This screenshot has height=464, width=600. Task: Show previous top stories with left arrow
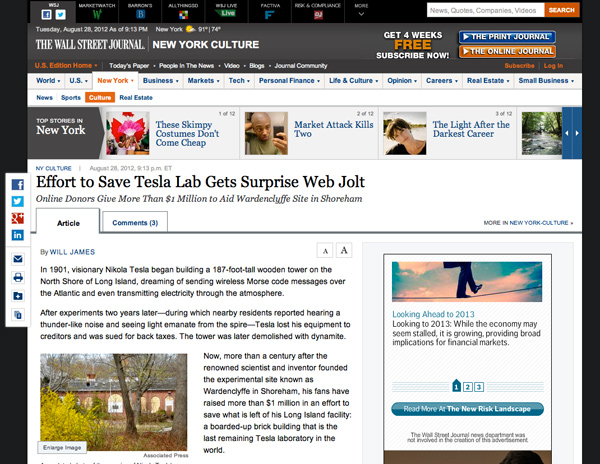tap(567, 133)
